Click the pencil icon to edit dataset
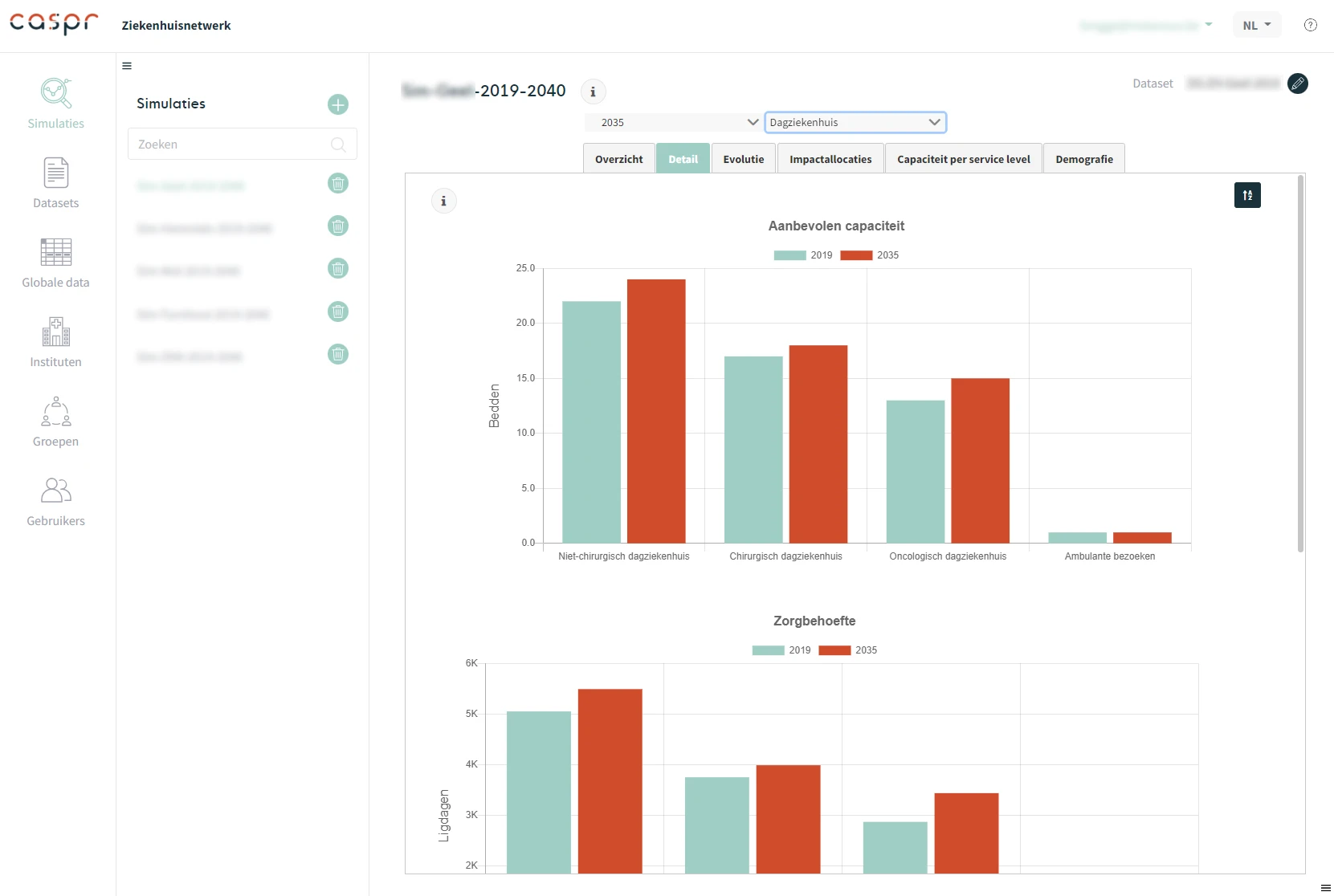 click(x=1297, y=83)
